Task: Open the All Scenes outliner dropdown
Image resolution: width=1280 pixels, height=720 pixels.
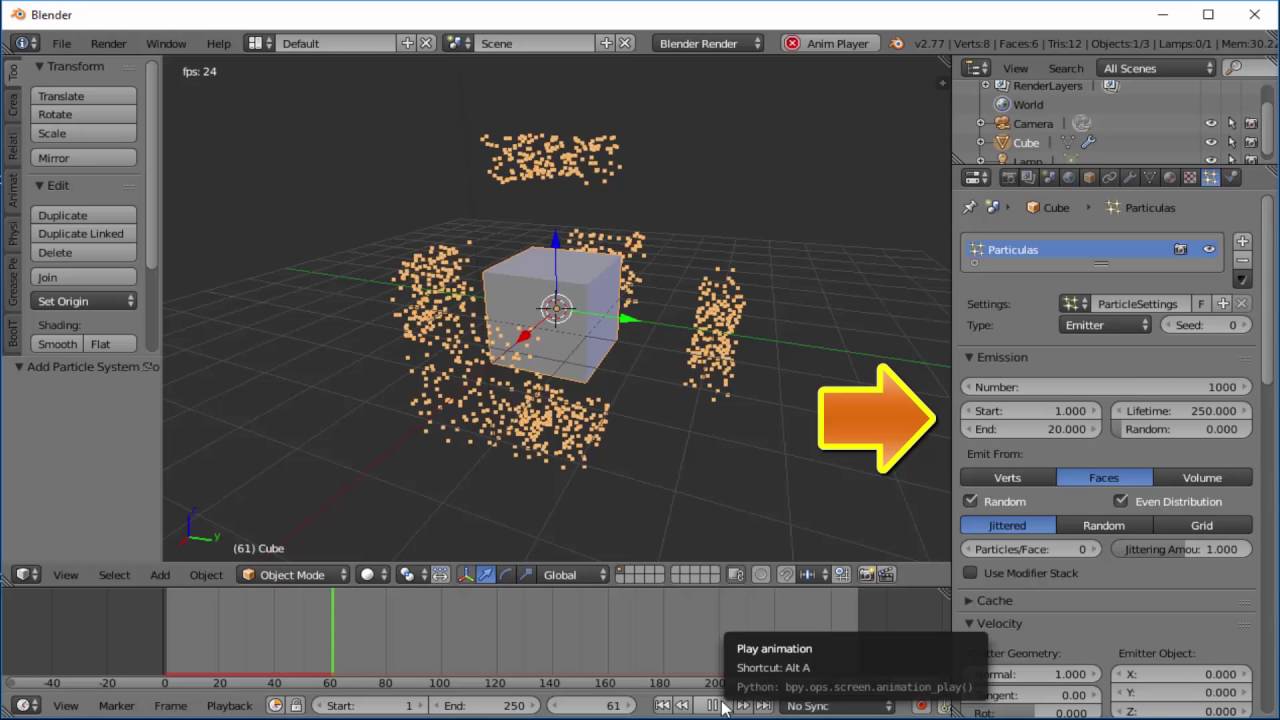Action: pyautogui.click(x=1156, y=68)
